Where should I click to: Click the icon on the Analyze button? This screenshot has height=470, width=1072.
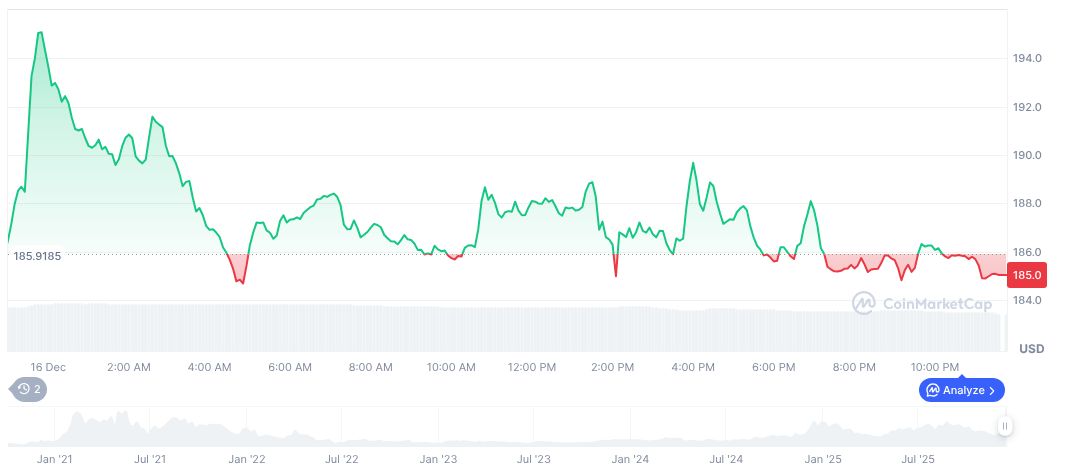coord(932,390)
